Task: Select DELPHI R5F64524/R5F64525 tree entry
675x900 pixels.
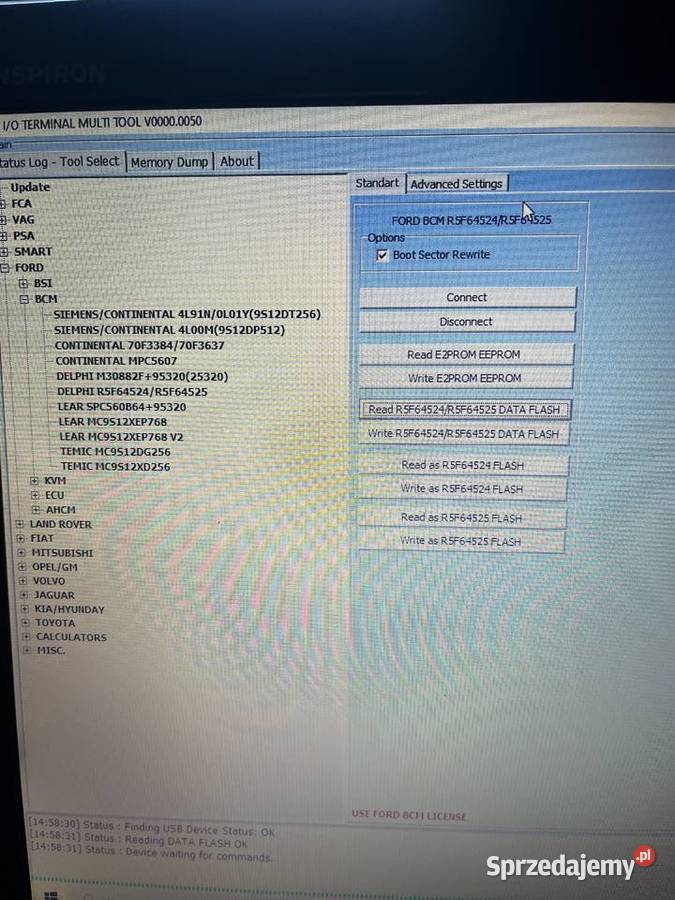Action: click(131, 392)
